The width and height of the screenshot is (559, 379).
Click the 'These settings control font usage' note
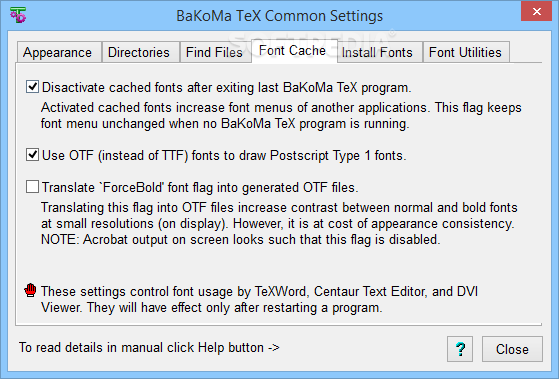pos(259,299)
